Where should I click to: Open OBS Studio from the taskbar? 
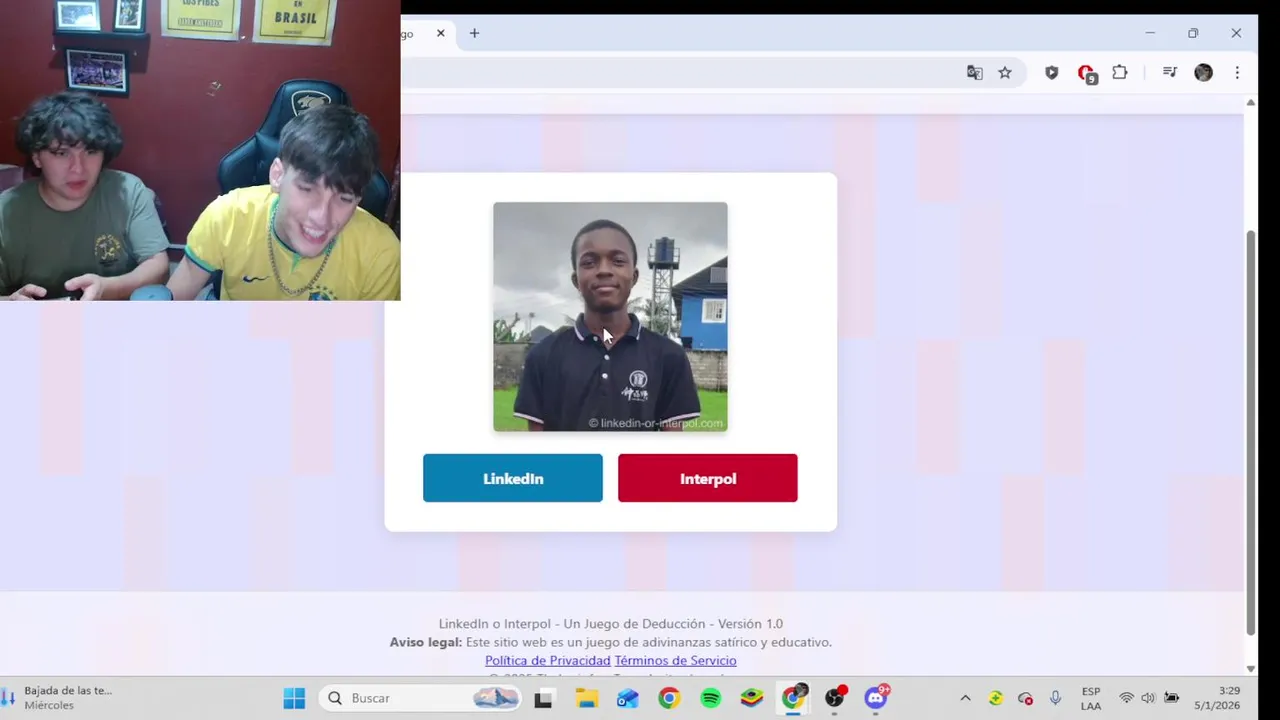click(x=835, y=698)
